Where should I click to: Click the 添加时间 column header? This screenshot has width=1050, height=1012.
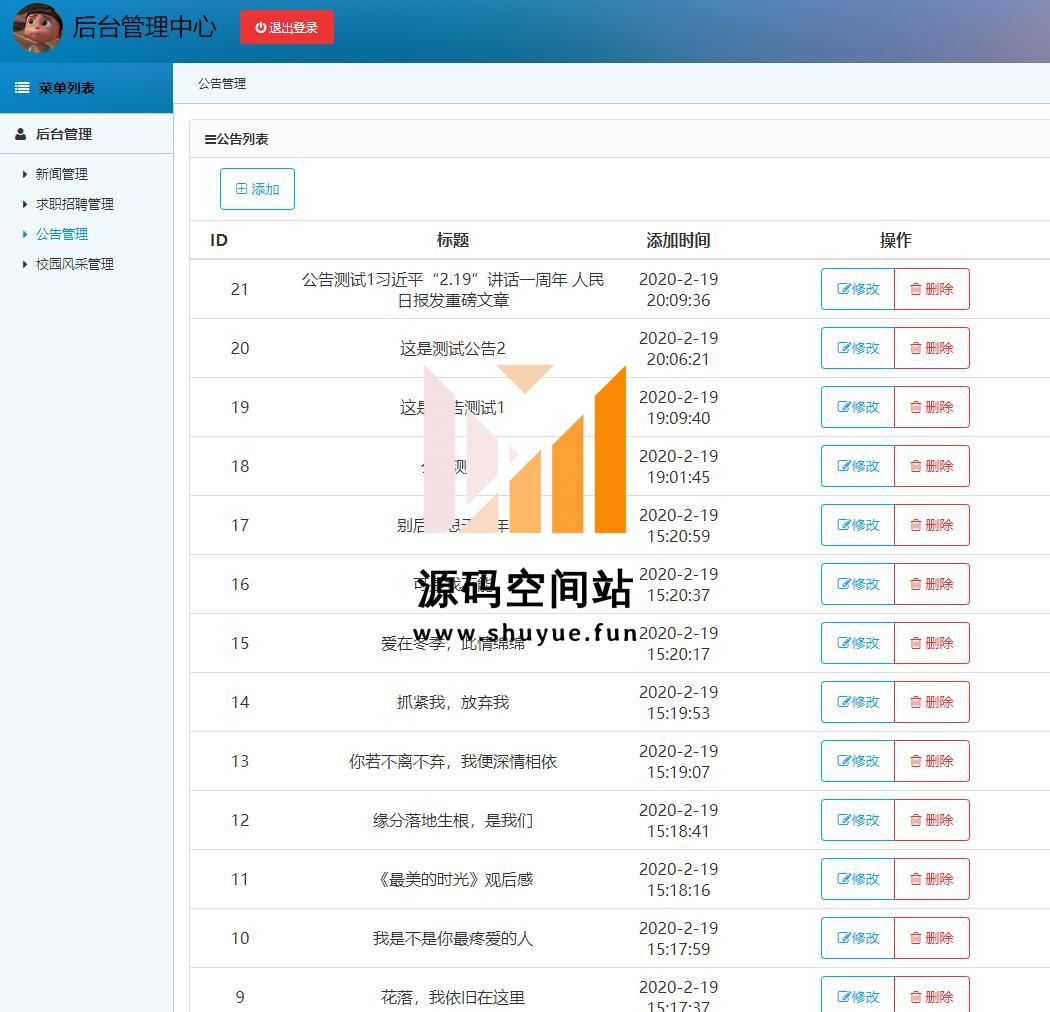point(678,240)
